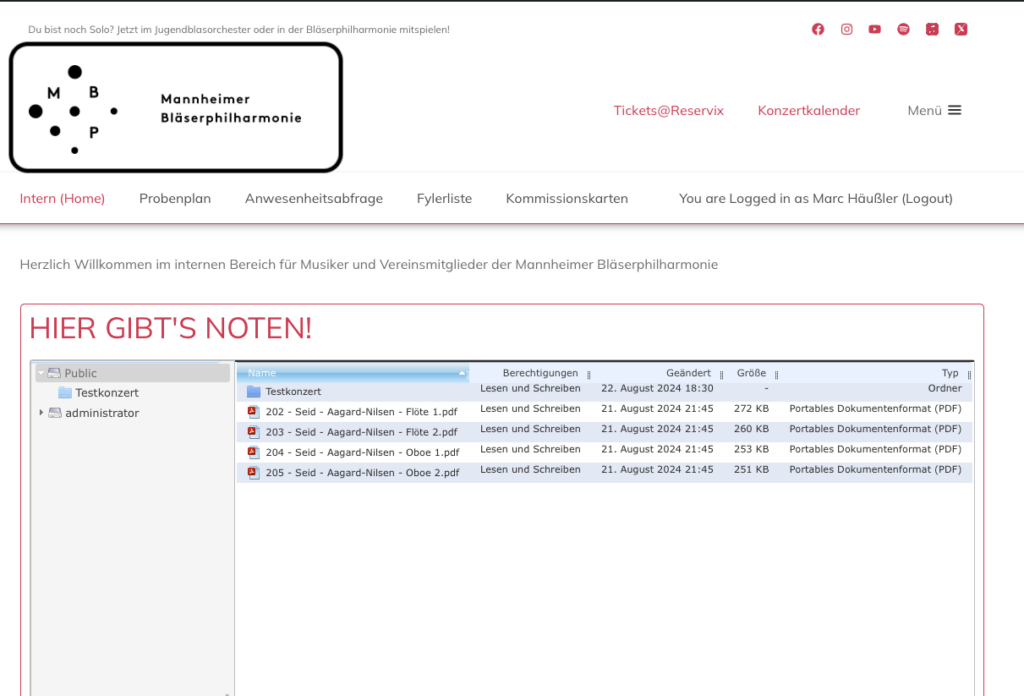Viewport: 1024px width, 696px height.
Task: Sort files by the Name column header
Action: point(350,373)
